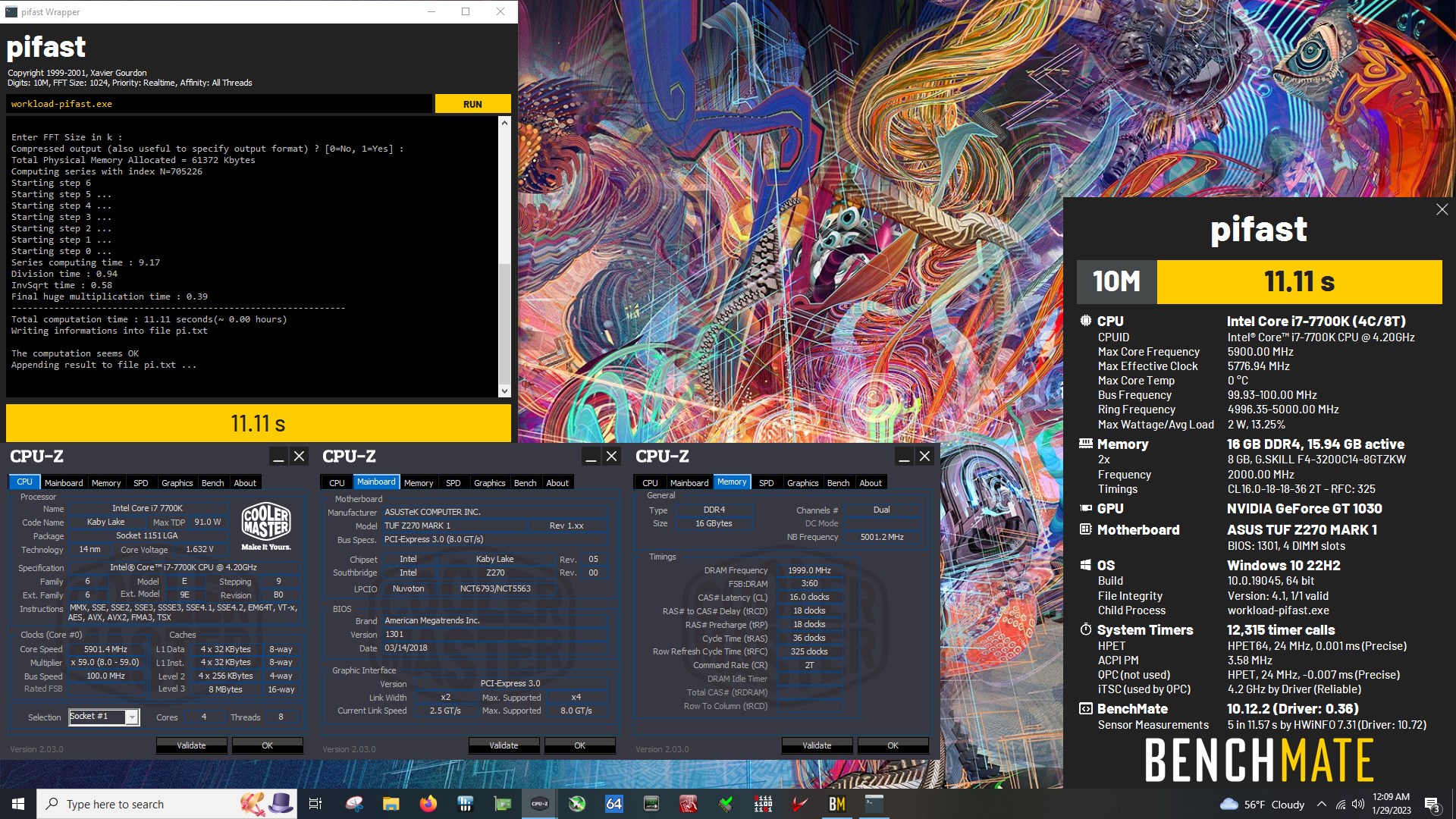The width and height of the screenshot is (1456, 819).
Task: Click the Core Voltage value 1.632 V
Action: pyautogui.click(x=200, y=550)
